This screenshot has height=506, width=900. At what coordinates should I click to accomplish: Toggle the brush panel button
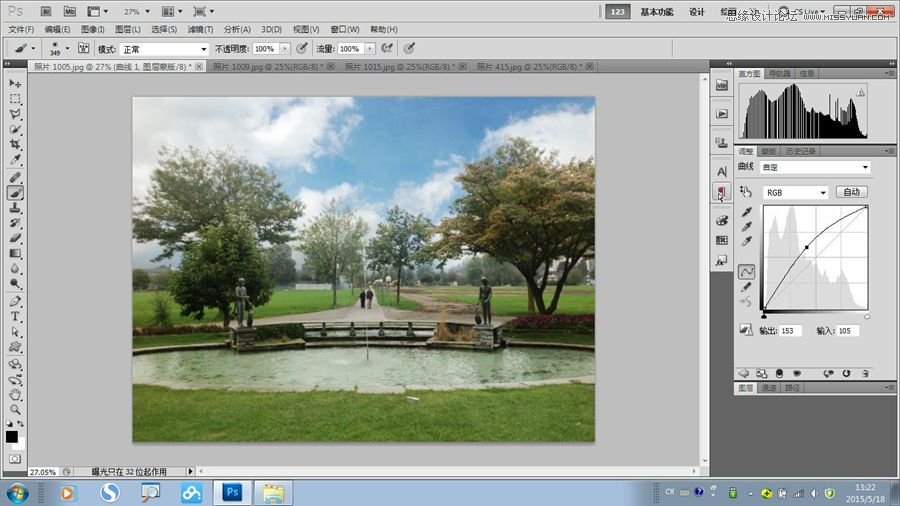pyautogui.click(x=84, y=49)
